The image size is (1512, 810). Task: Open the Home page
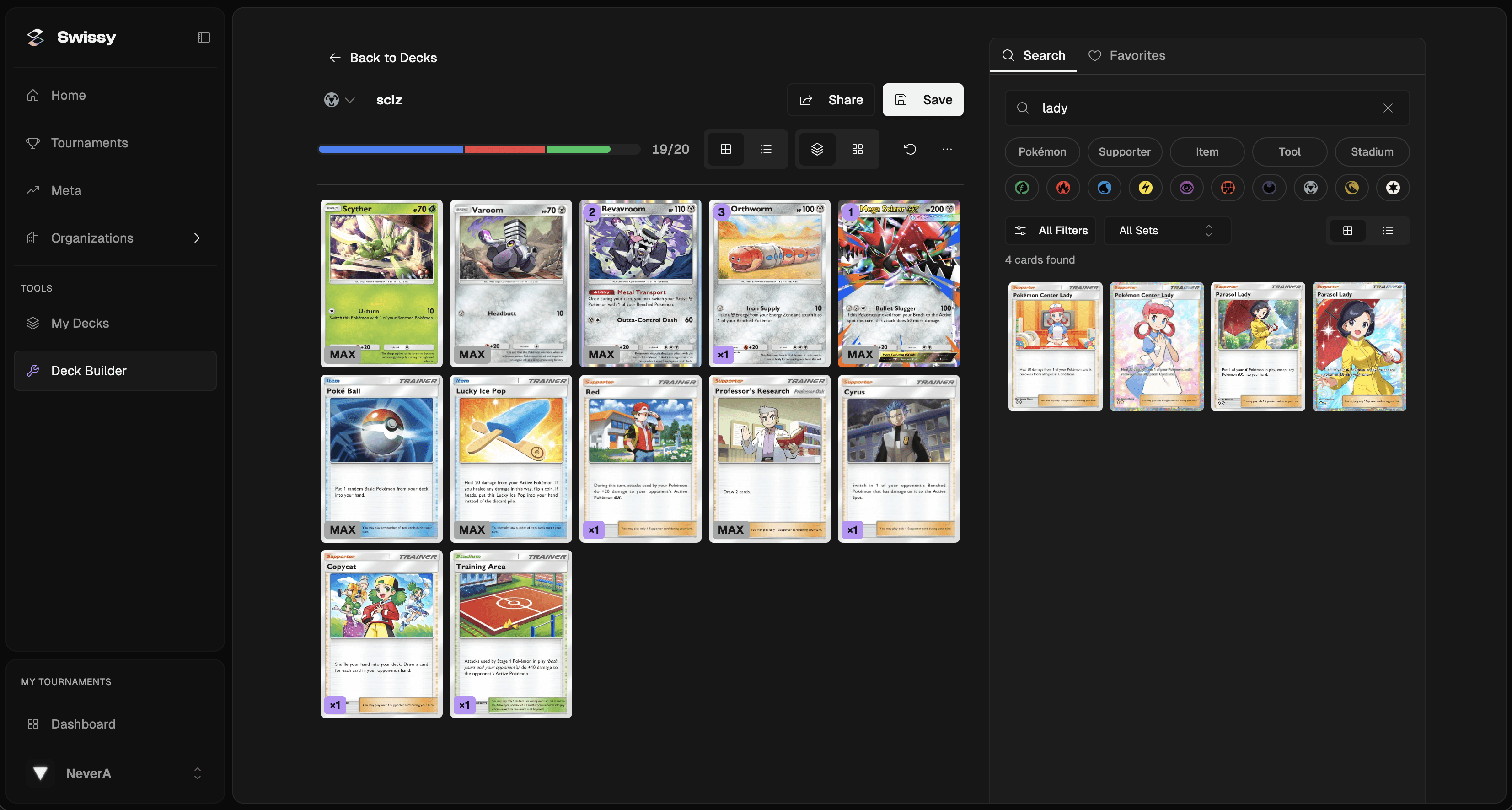[115, 95]
